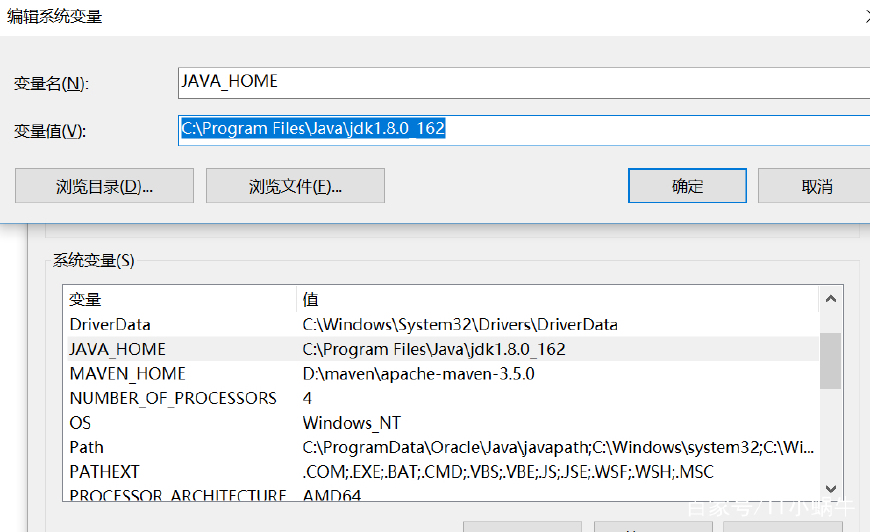870x532 pixels.
Task: Select the NUMBER_OF_PROCESSORS variable row
Action: point(443,398)
